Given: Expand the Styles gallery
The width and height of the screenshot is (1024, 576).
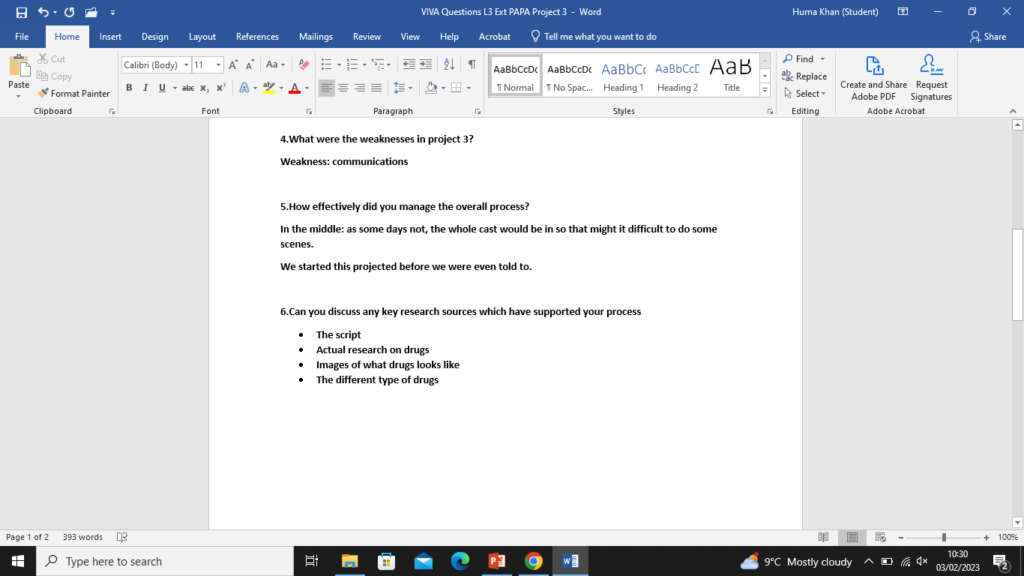Looking at the screenshot, I should [765, 90].
